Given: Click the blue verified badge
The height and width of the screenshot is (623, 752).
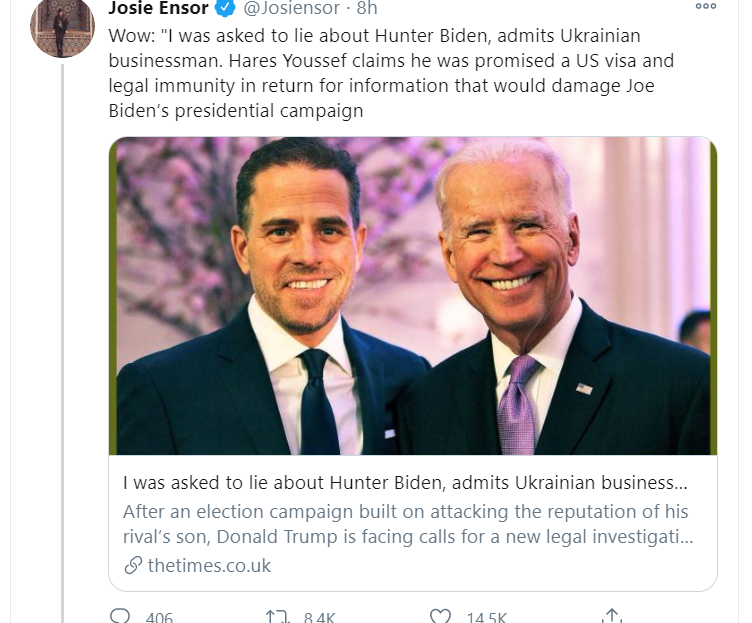Looking at the screenshot, I should click(x=225, y=10).
